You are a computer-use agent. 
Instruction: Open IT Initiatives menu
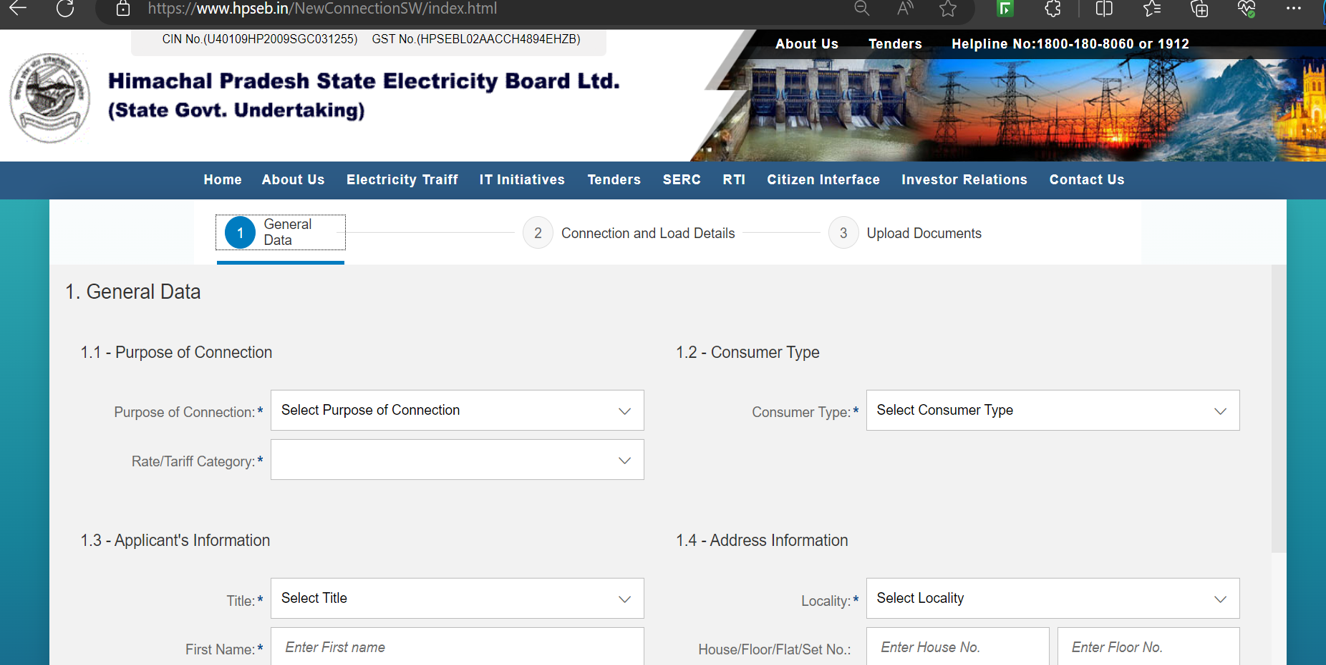coord(522,180)
